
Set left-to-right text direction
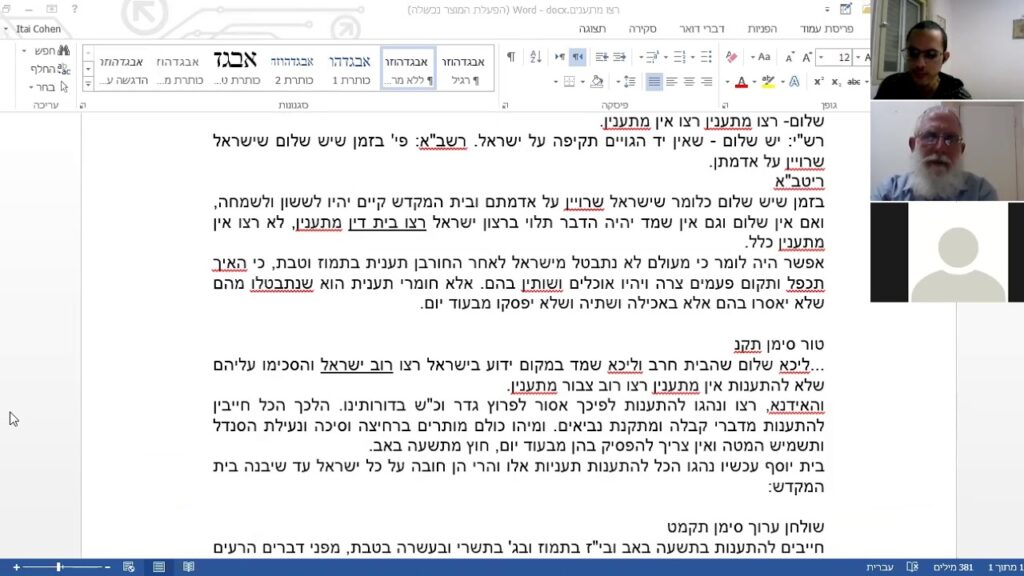[560, 57]
